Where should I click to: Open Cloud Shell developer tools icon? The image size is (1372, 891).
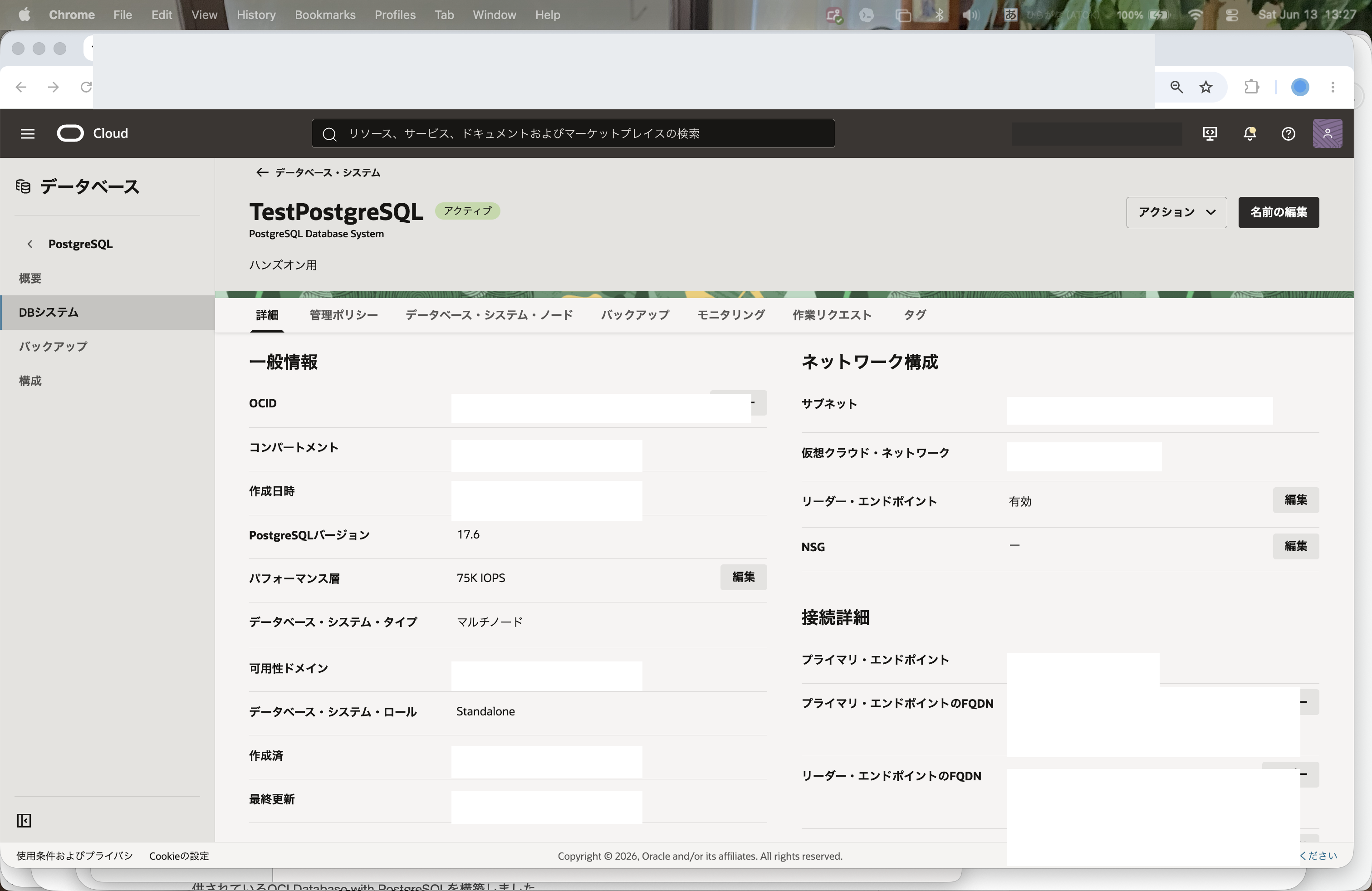1210,134
